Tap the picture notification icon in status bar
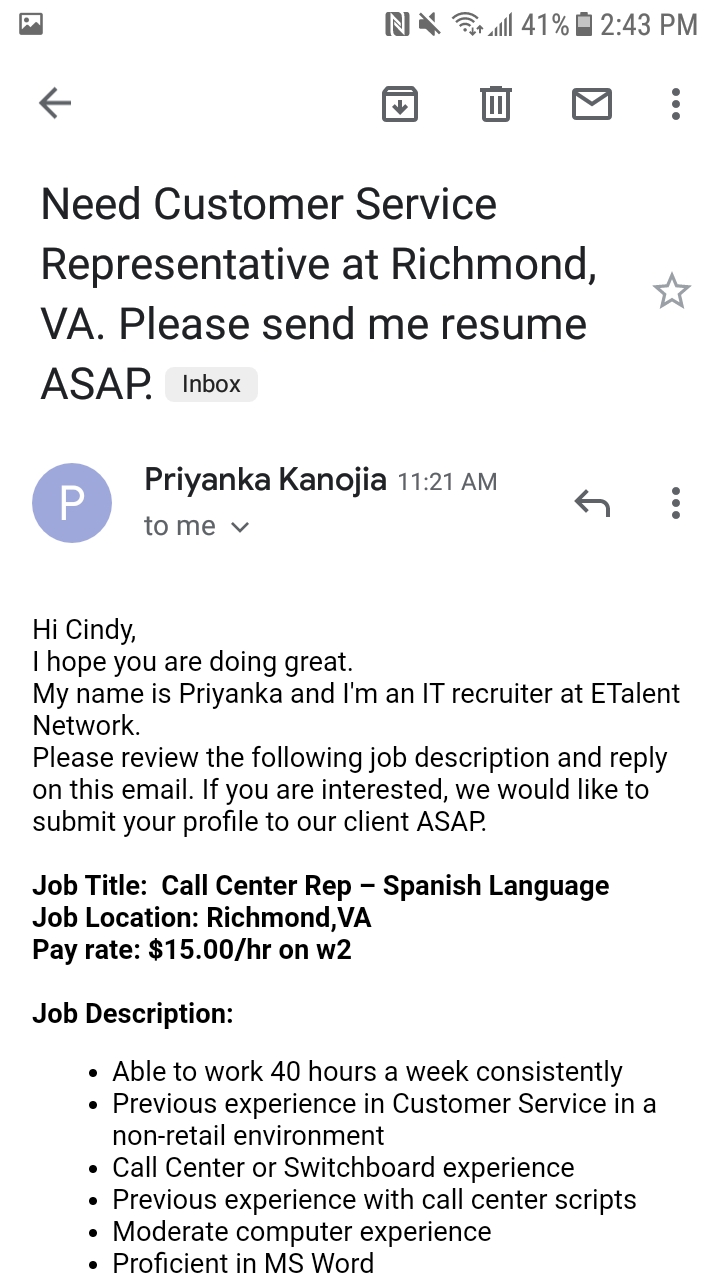 point(31,24)
